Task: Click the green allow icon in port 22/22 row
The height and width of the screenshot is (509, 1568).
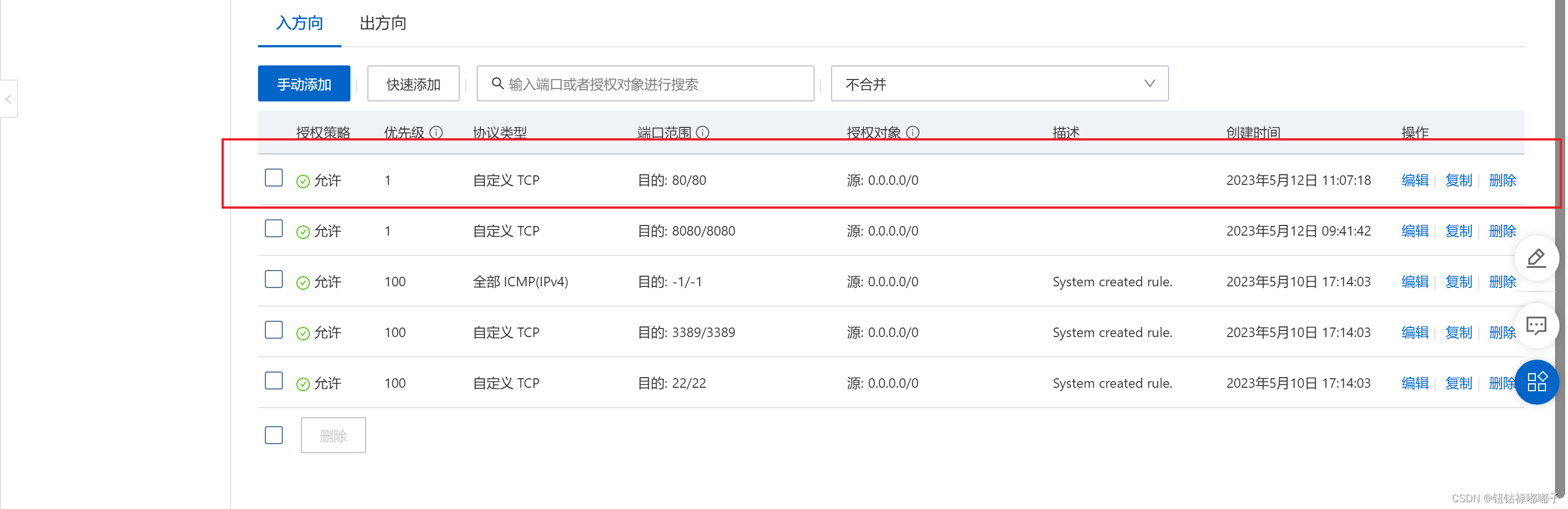Action: pos(303,383)
